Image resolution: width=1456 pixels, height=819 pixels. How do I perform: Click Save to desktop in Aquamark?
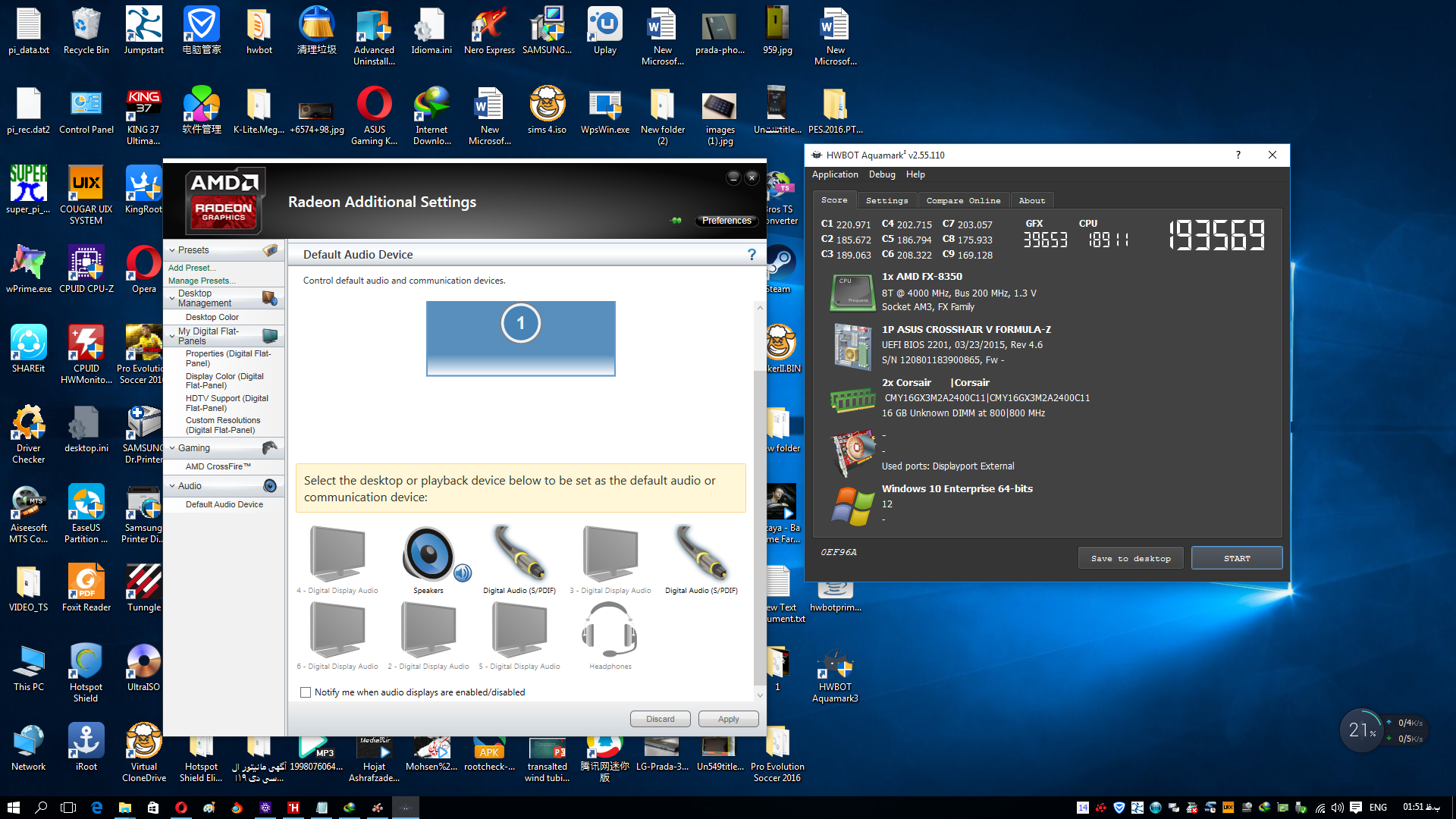[x=1131, y=559]
